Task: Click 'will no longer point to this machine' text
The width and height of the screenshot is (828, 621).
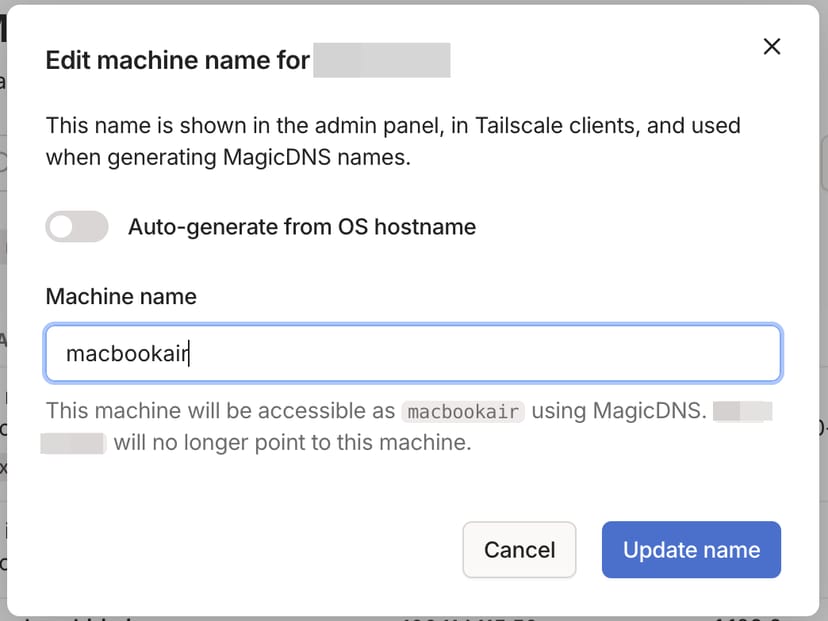Action: (x=293, y=443)
